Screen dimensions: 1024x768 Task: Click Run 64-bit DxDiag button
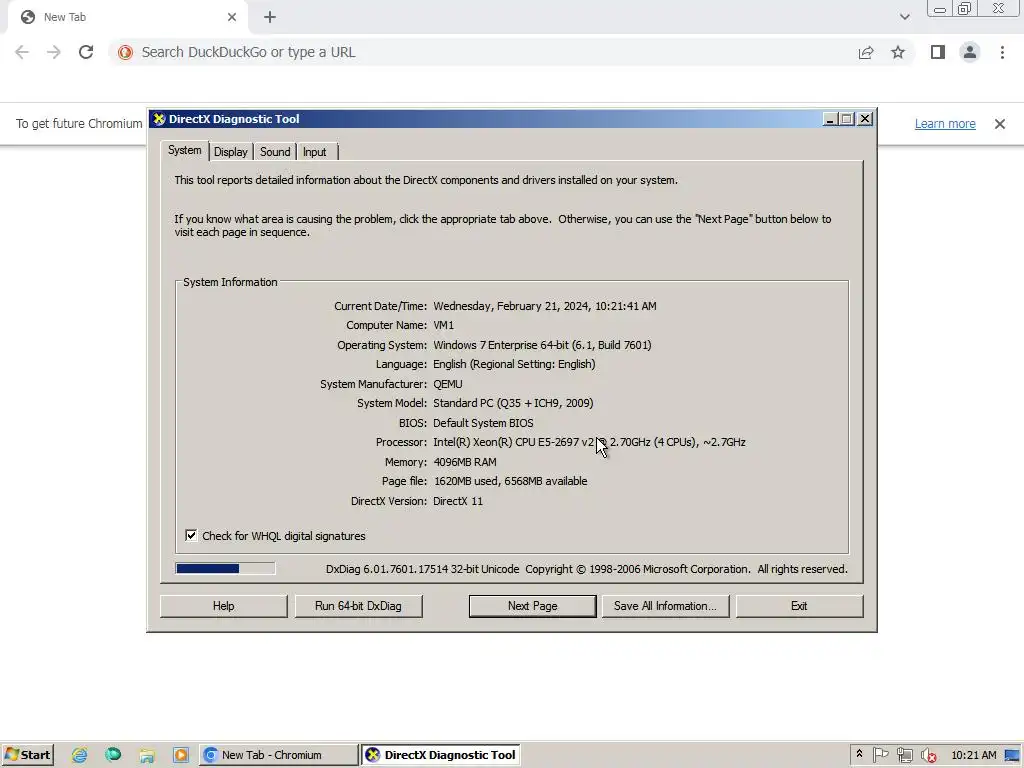click(x=358, y=606)
